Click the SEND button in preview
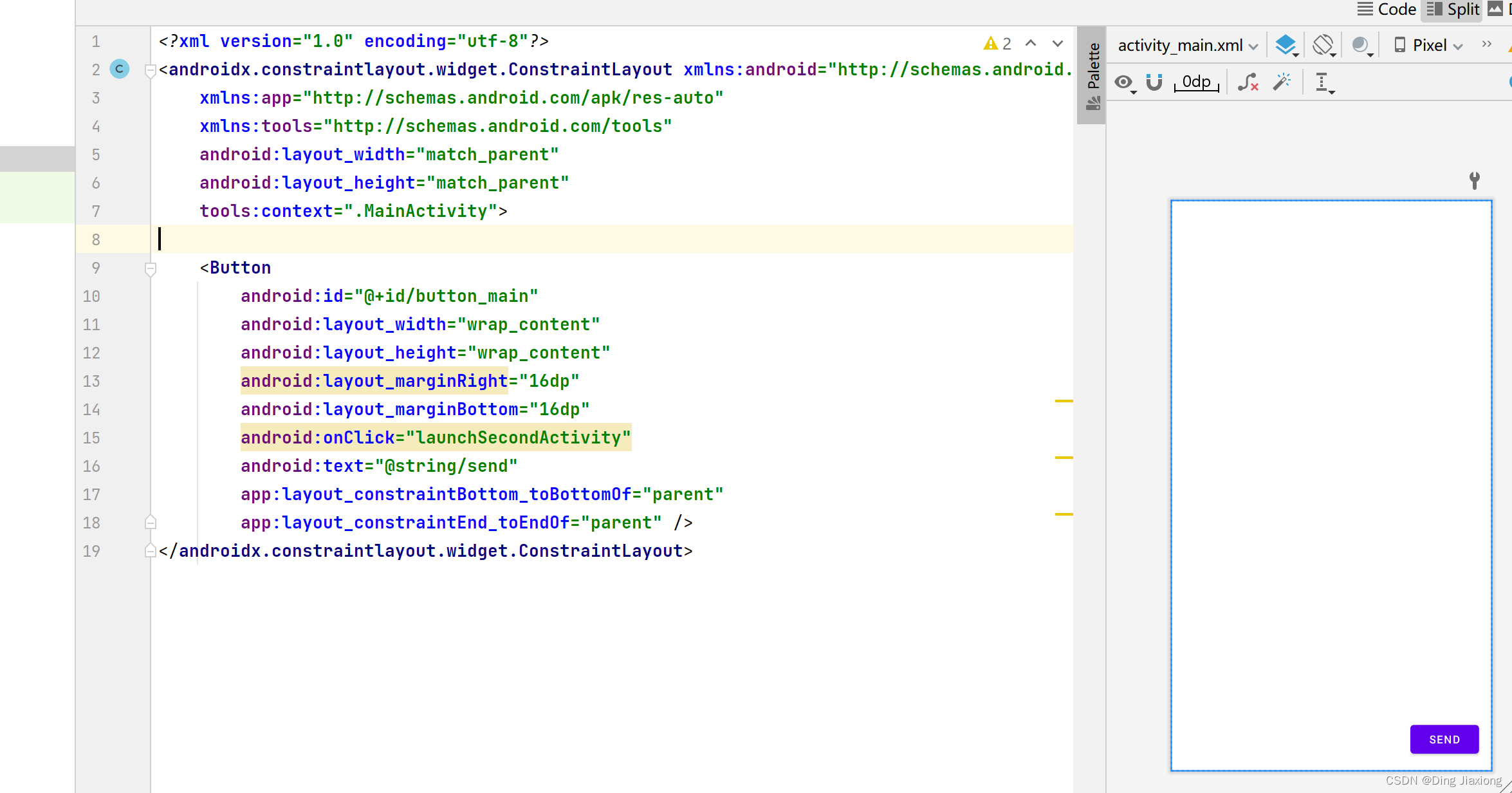Viewport: 1512px width, 793px height. 1444,739
